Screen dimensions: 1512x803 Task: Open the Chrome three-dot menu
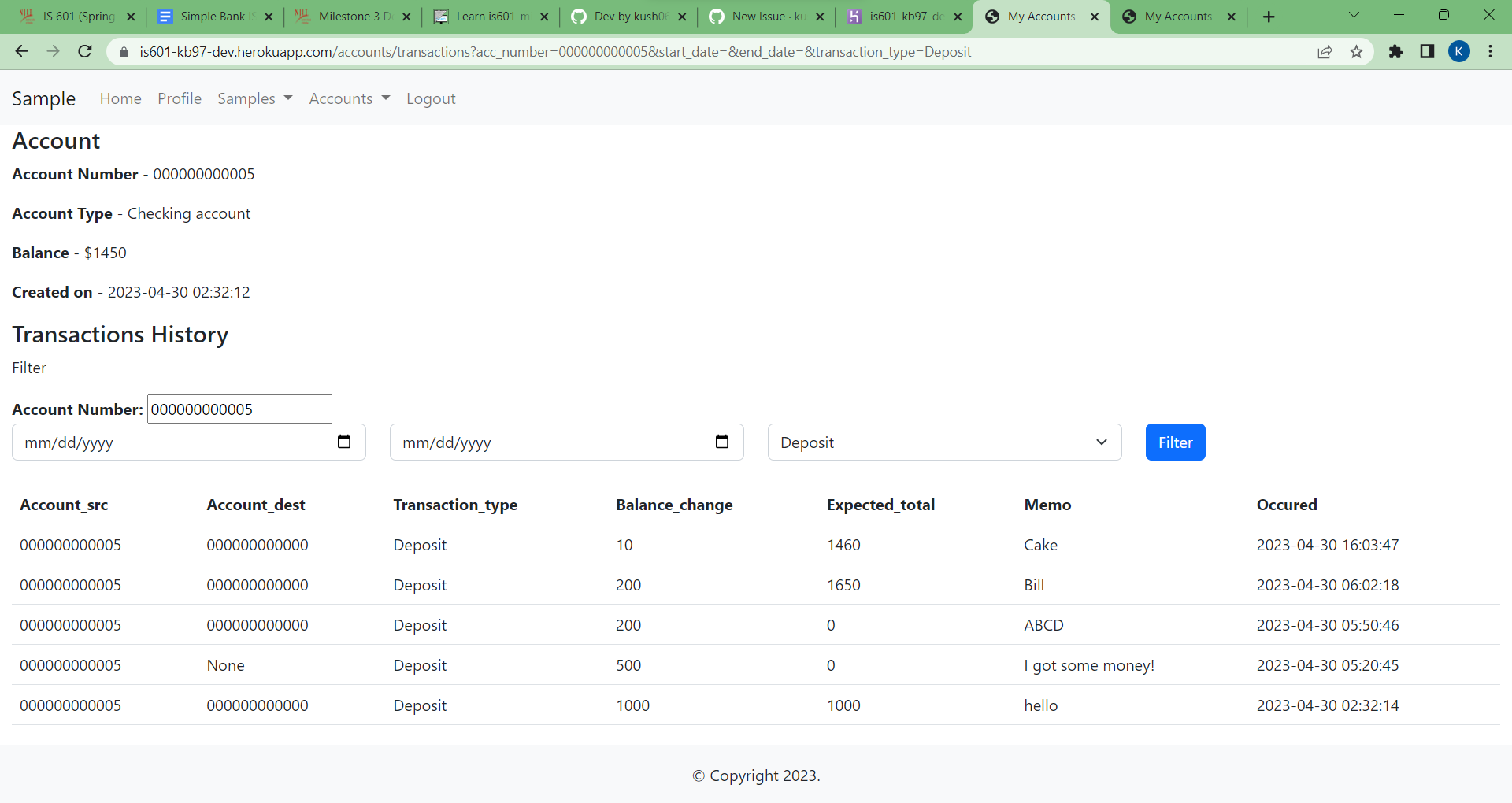point(1491,51)
